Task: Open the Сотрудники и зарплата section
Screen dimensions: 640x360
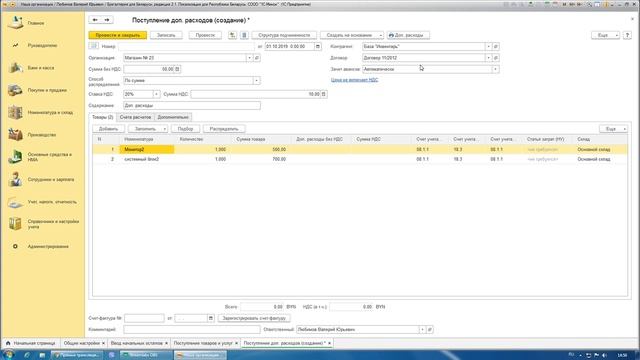Action: pyautogui.click(x=51, y=180)
